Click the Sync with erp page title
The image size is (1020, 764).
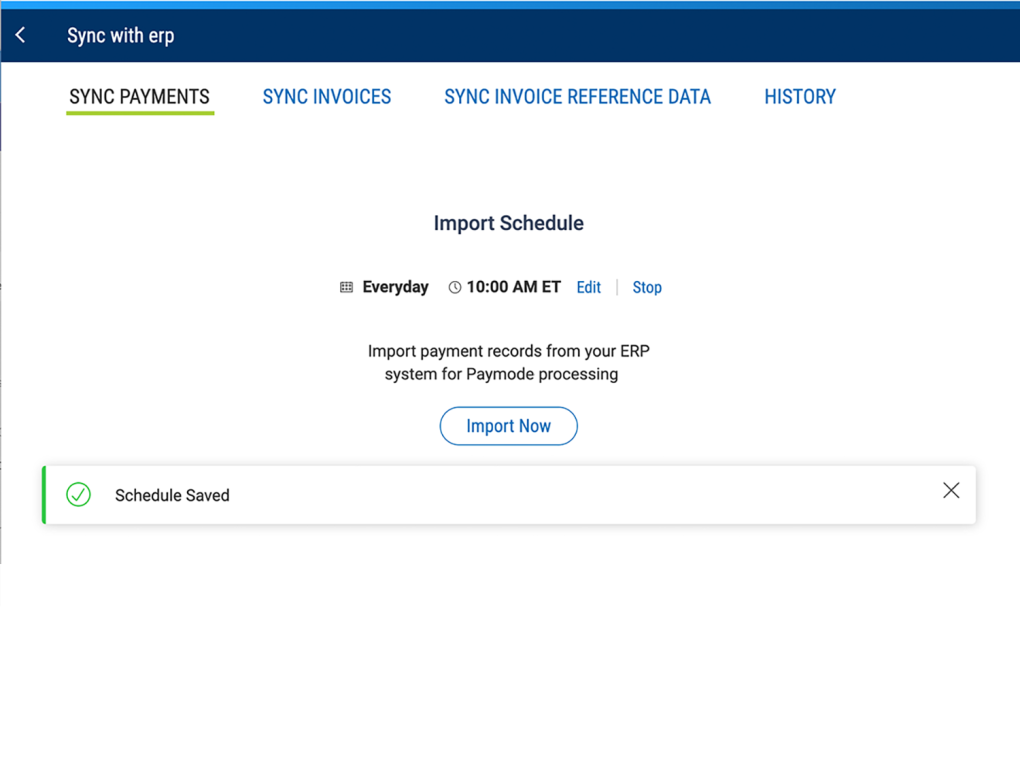coord(120,35)
